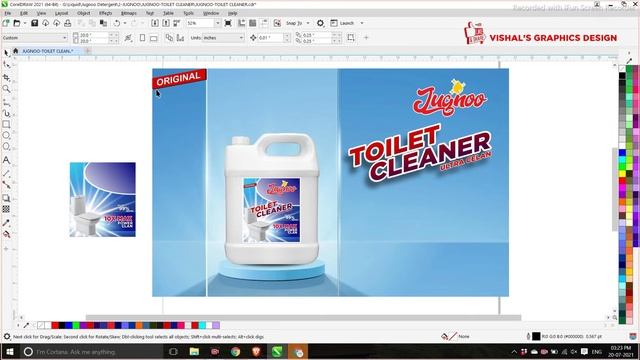The image size is (640, 360).
Task: Open the Windows Start menu
Action: [x=9, y=351]
